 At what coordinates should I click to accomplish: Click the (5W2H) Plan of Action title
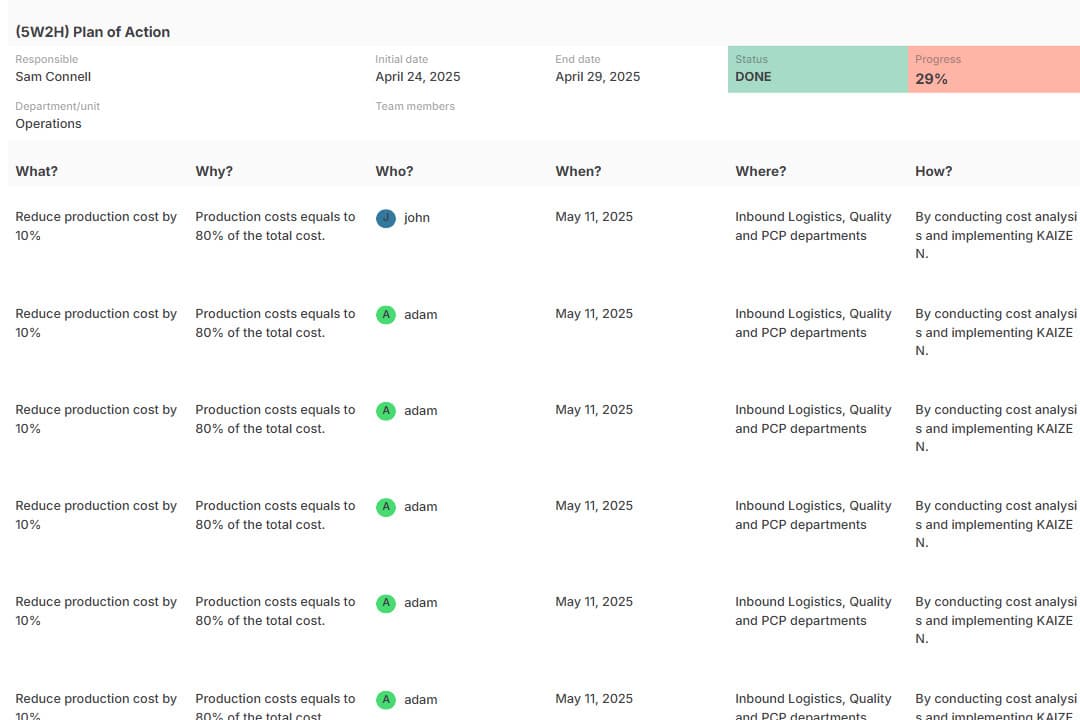tap(92, 32)
